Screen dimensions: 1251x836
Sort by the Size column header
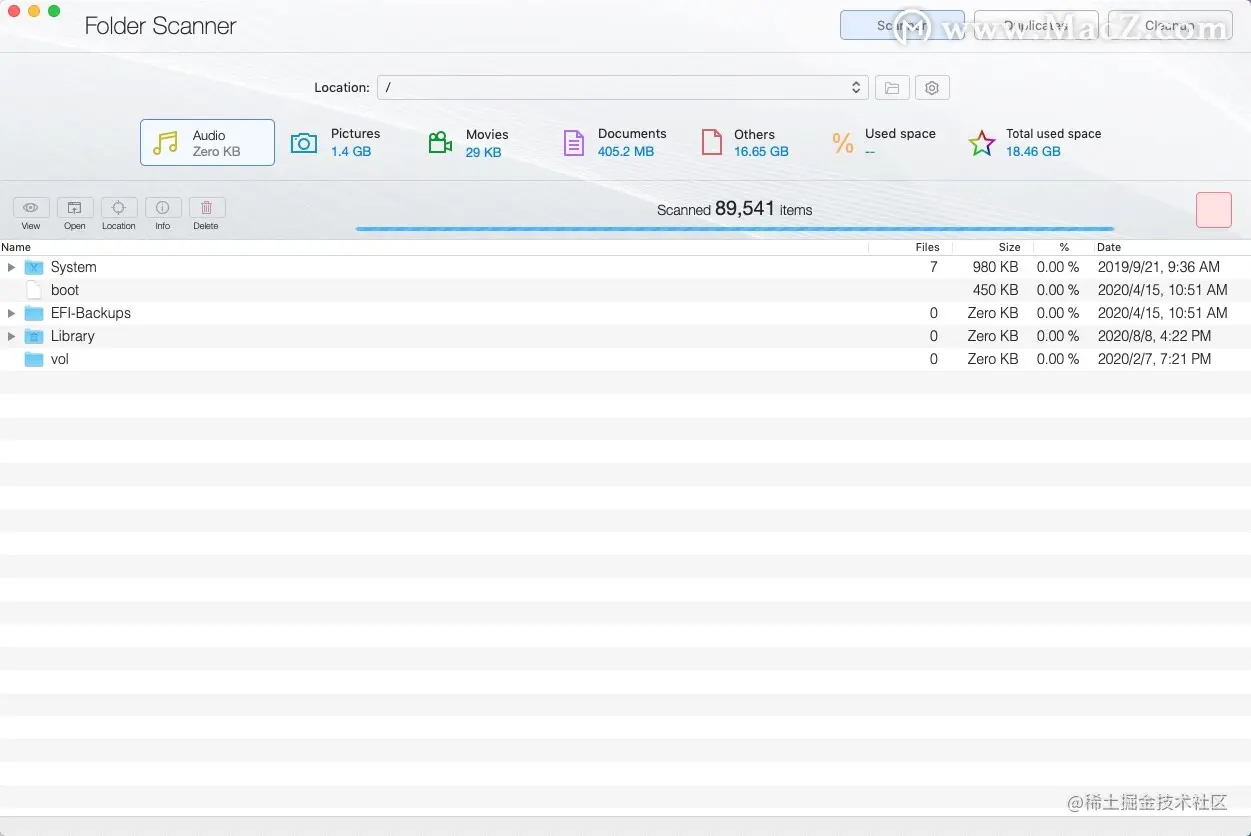[1009, 247]
